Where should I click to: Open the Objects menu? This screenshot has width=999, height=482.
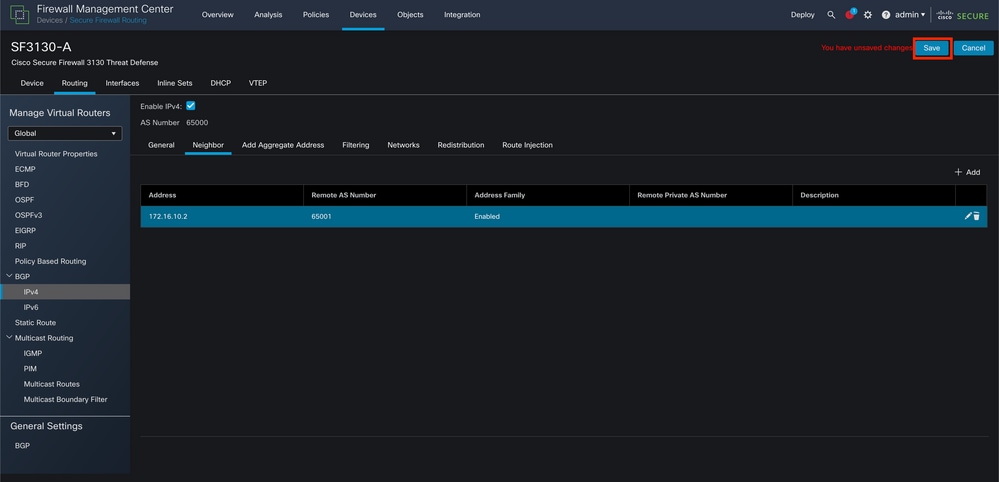pos(410,15)
